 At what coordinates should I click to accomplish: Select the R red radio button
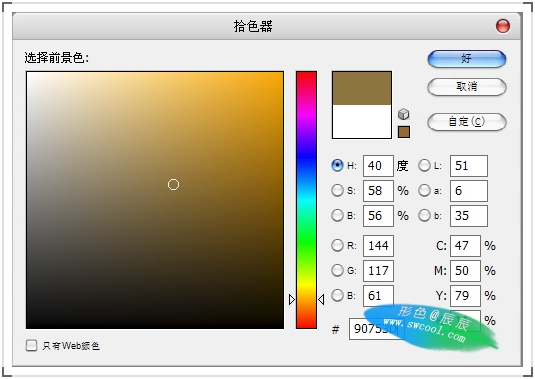tap(337, 245)
